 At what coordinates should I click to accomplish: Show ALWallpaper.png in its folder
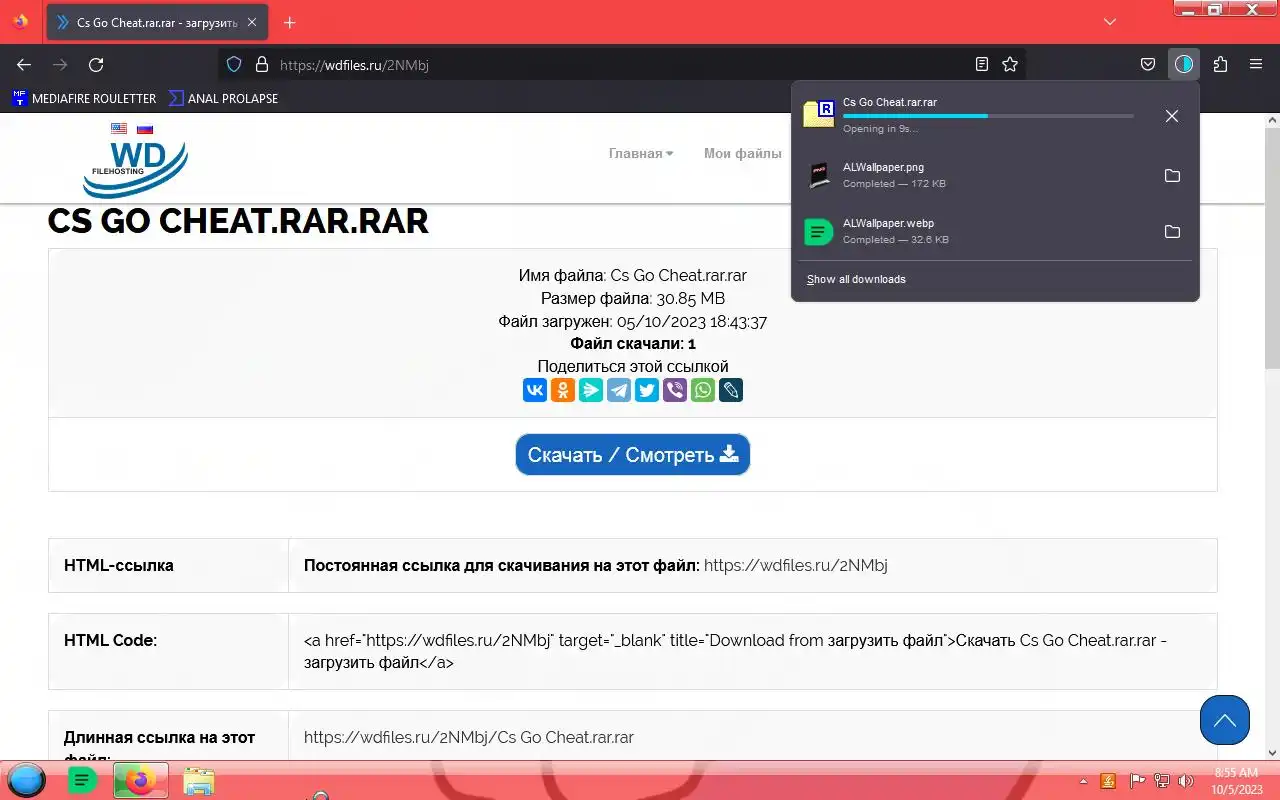click(x=1172, y=176)
